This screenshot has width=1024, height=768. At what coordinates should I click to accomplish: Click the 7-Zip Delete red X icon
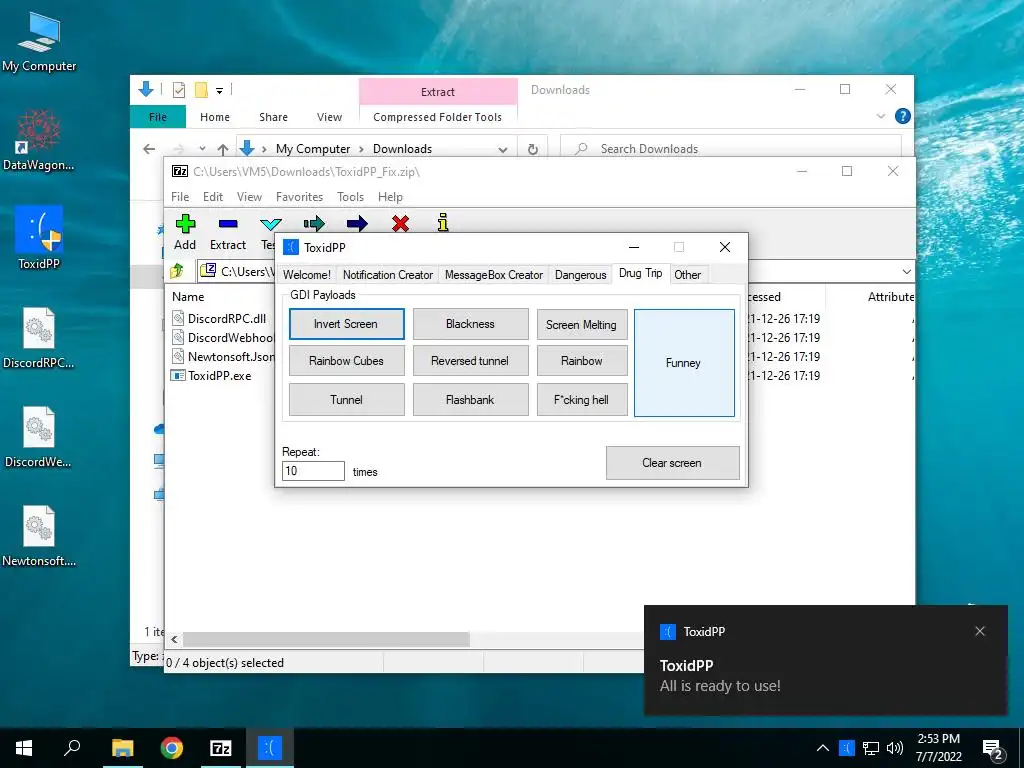click(x=400, y=224)
